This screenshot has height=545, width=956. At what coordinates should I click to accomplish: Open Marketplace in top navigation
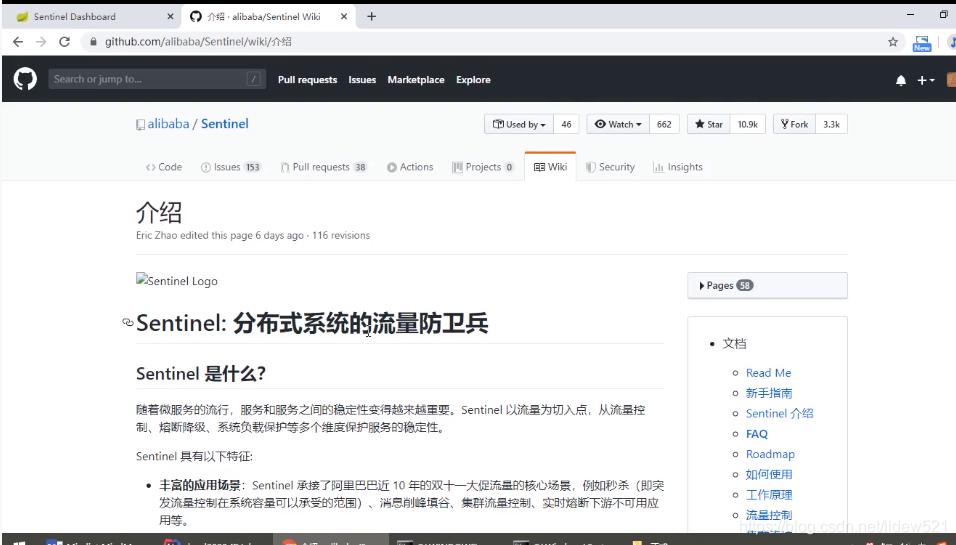click(x=416, y=80)
